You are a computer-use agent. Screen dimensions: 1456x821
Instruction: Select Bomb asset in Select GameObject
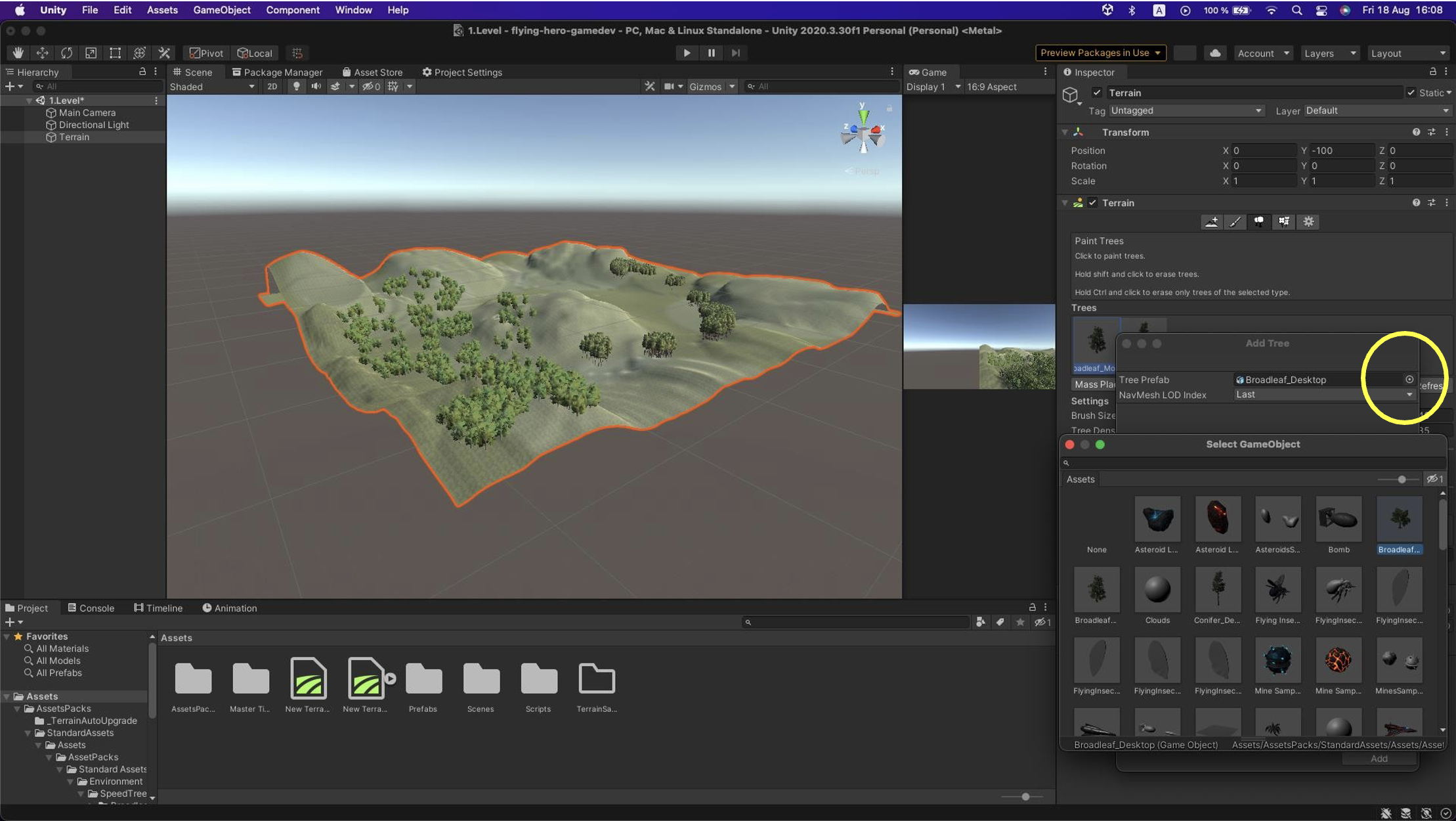click(1338, 525)
